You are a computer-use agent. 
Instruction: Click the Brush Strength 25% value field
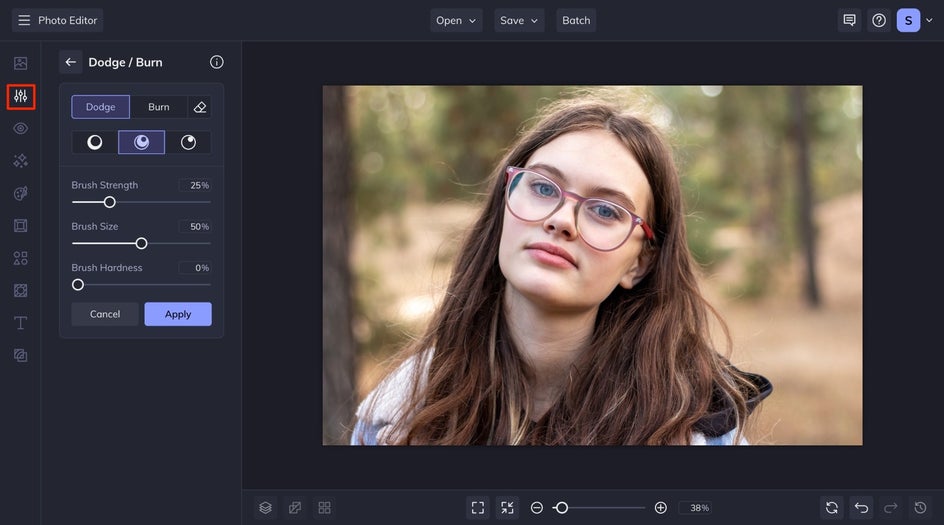(194, 185)
